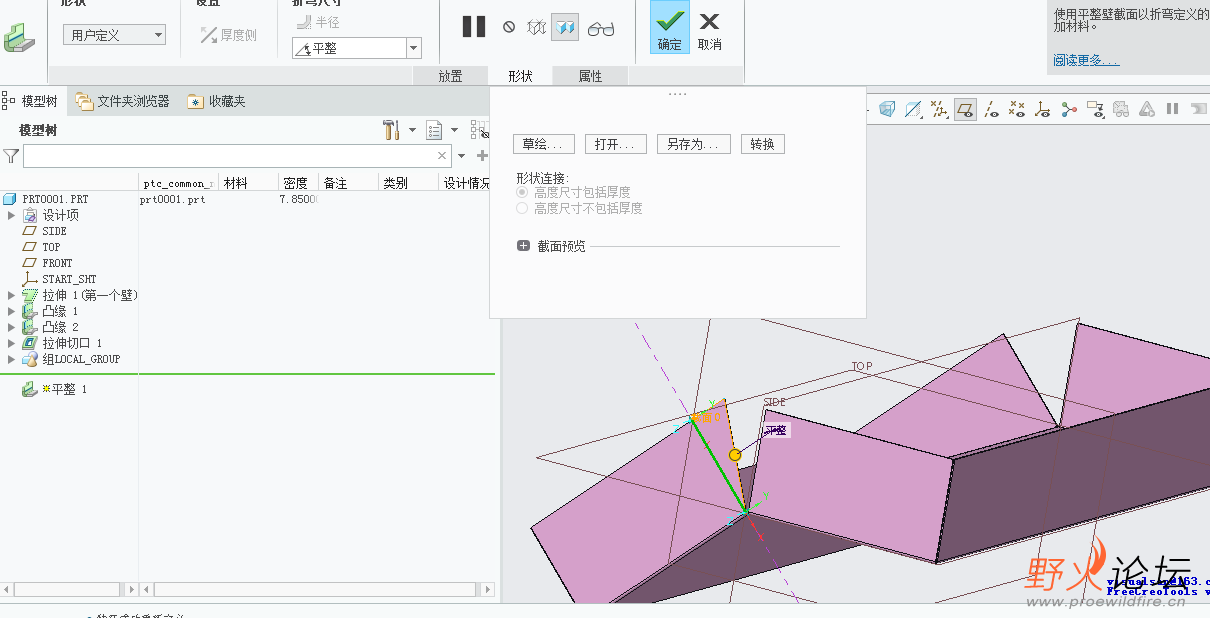Open the 属性 tab

point(591,76)
